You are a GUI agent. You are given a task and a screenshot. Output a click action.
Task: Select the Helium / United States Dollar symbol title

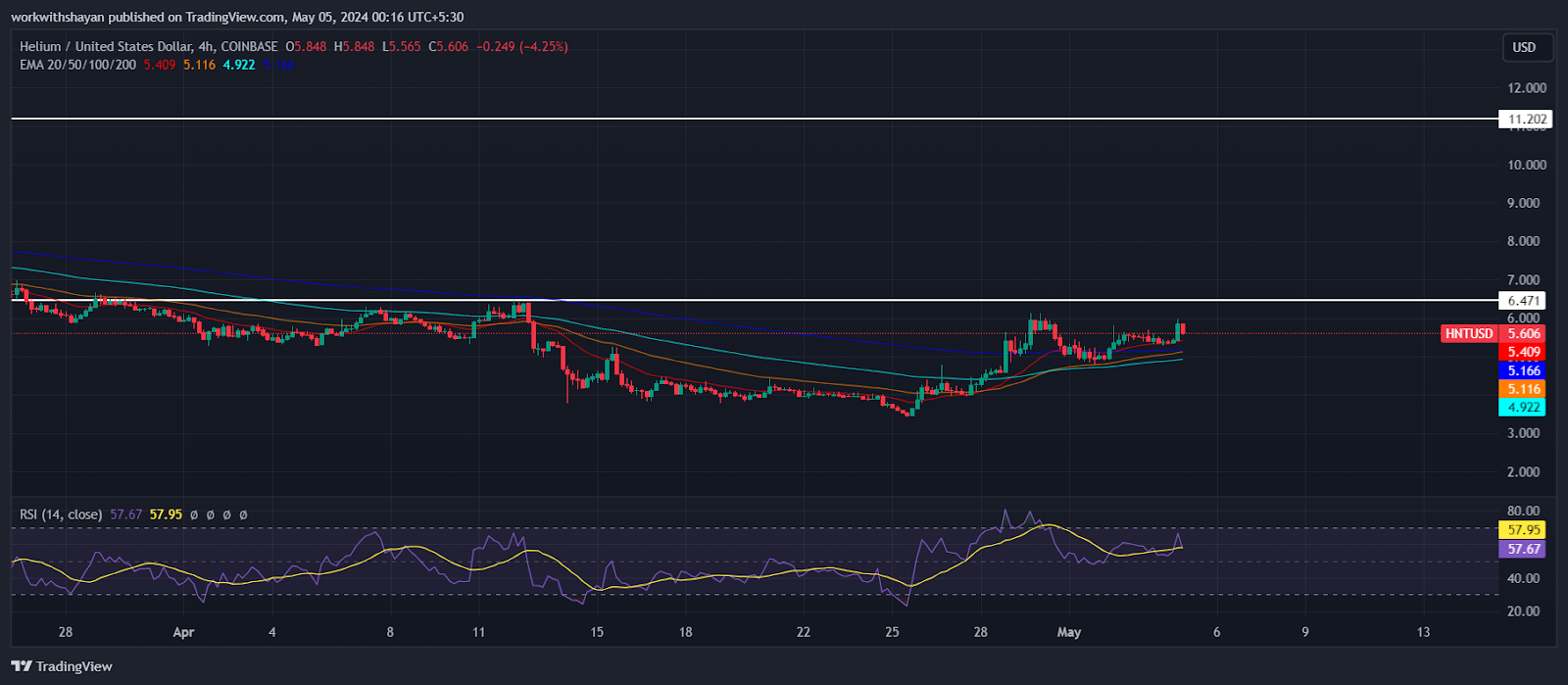coord(106,46)
